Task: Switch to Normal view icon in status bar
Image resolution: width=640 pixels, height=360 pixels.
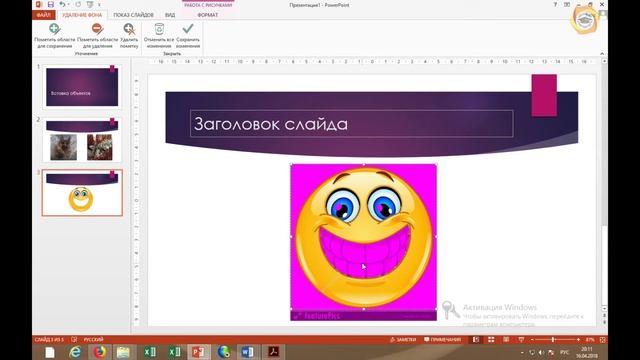Action: tap(476, 340)
